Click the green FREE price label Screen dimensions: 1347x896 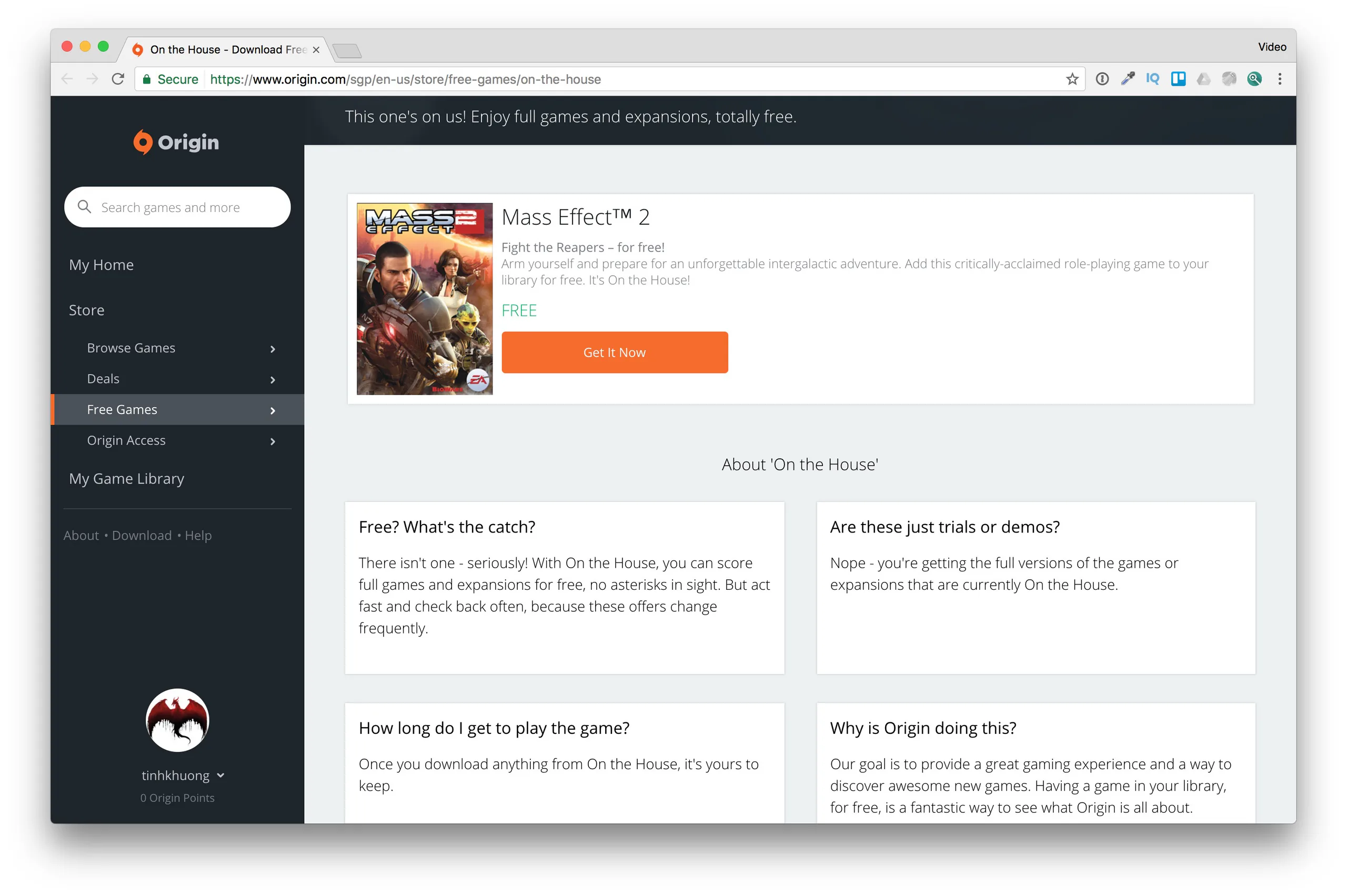519,310
